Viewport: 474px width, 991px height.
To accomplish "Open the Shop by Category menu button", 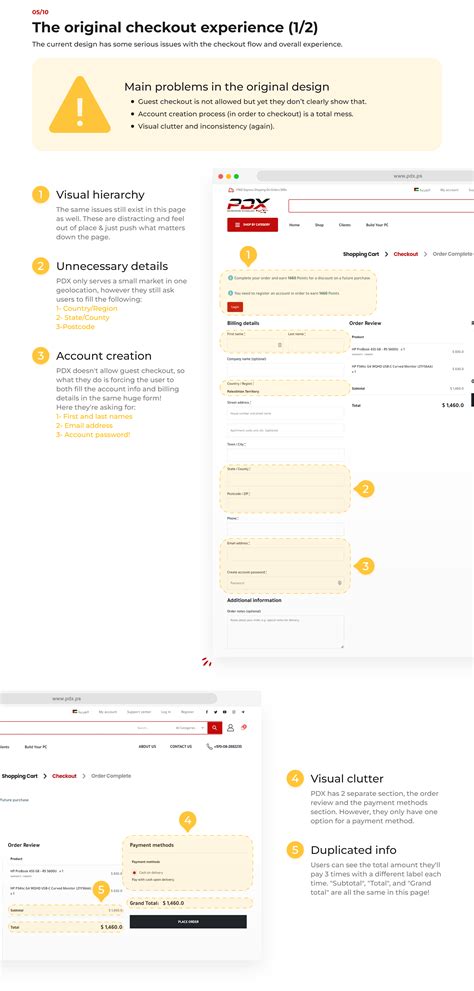I will tap(252, 224).
